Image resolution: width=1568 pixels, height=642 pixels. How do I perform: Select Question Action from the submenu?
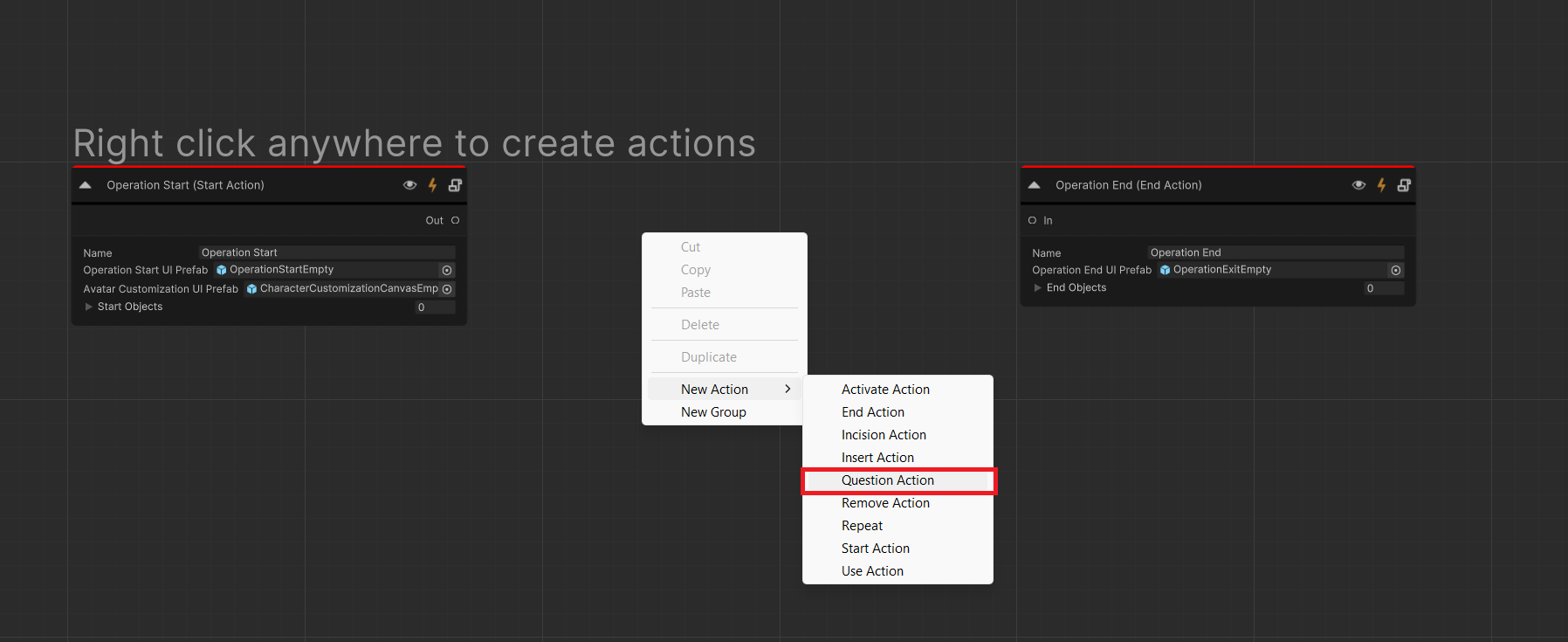[x=887, y=480]
